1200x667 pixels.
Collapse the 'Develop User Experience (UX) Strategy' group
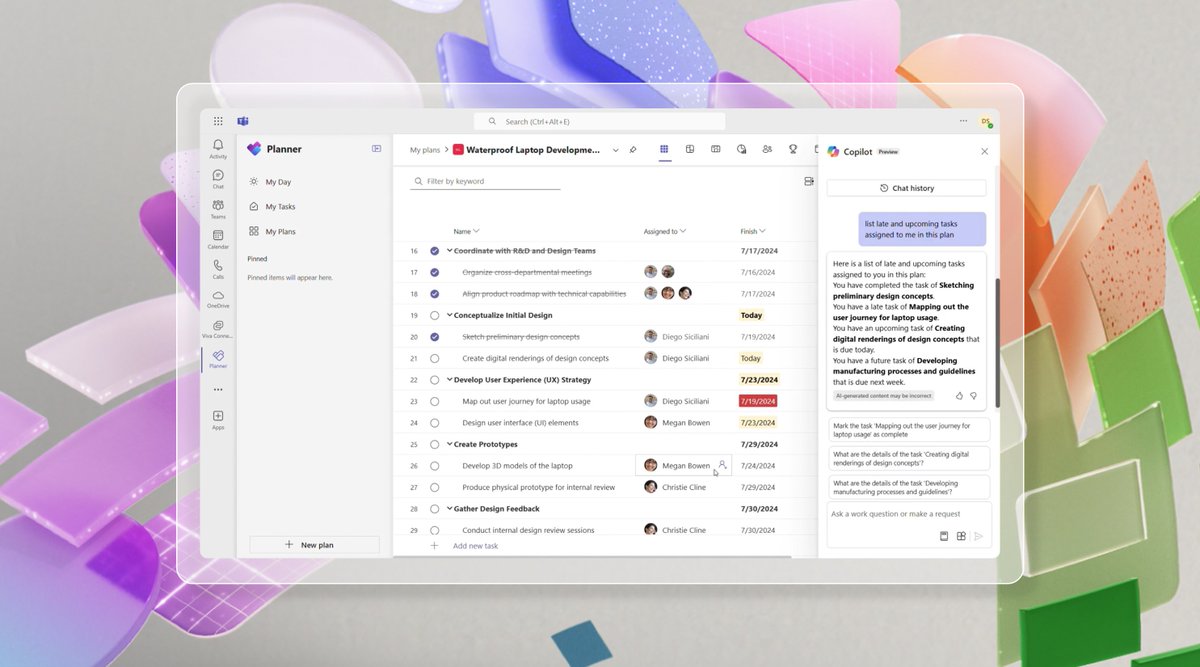tap(449, 379)
